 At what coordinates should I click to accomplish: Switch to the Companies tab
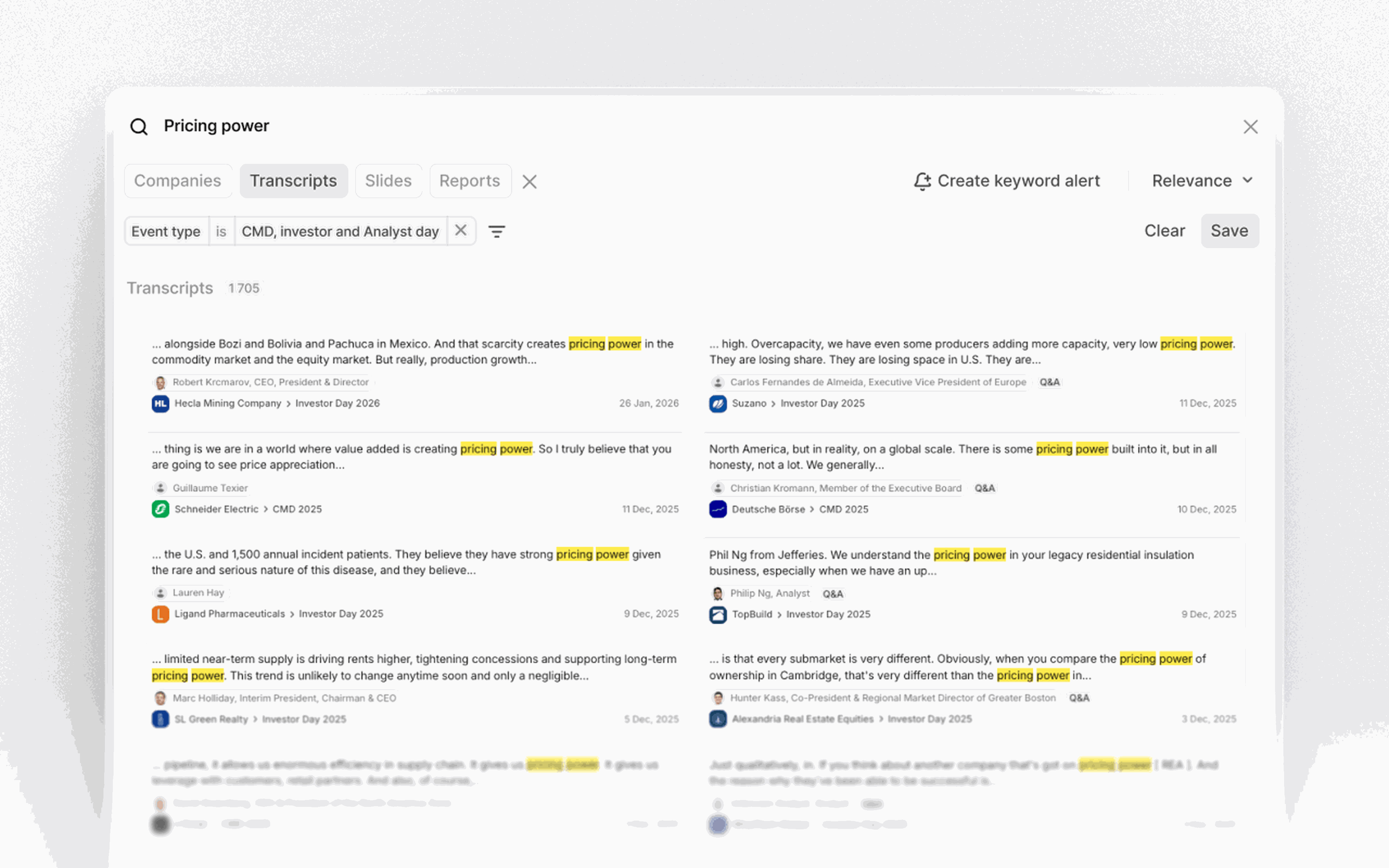[177, 181]
